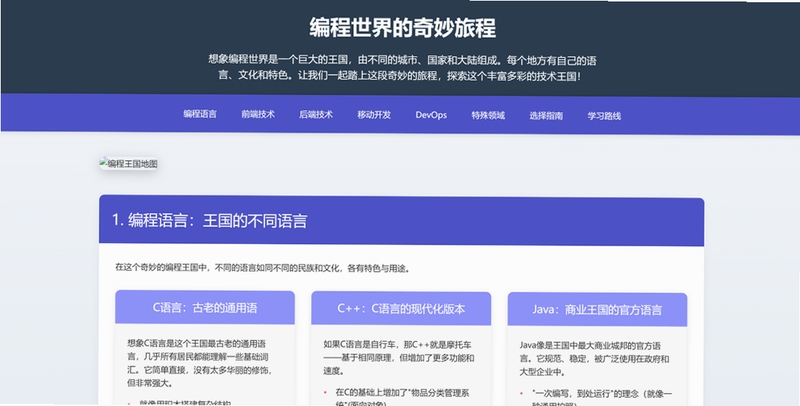This screenshot has height=406, width=800.
Task: Click heading 1. 编程语言：王国的不同语言
Action: (210, 220)
